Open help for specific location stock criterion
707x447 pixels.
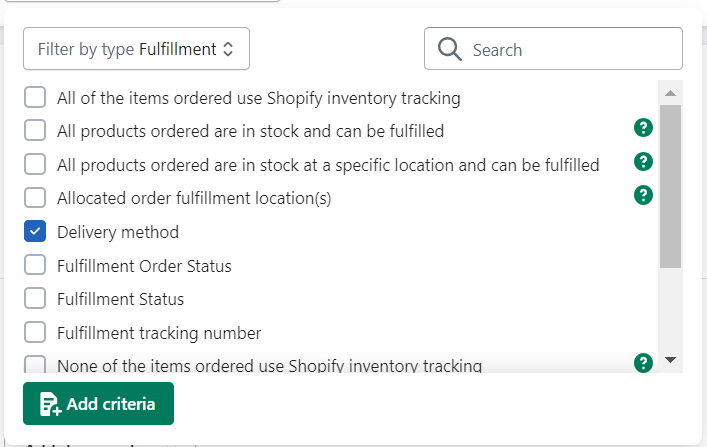pos(643,161)
